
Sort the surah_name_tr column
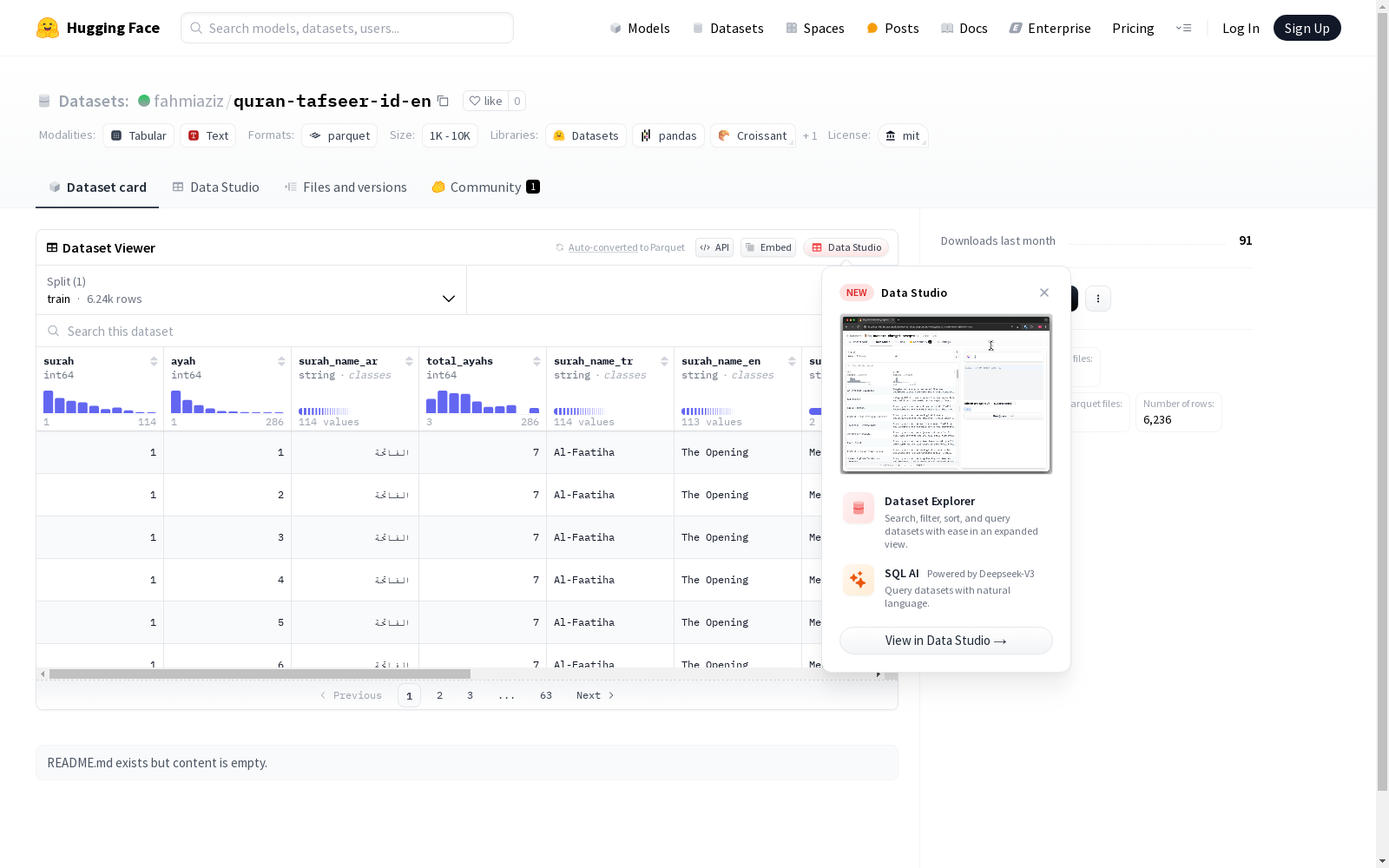pyautogui.click(x=664, y=361)
